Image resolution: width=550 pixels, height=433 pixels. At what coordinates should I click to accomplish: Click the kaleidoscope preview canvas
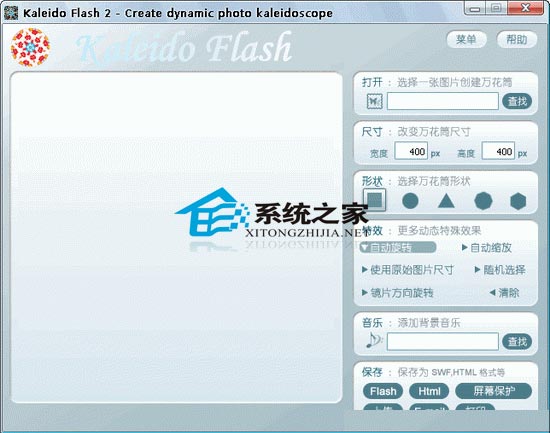click(x=176, y=237)
